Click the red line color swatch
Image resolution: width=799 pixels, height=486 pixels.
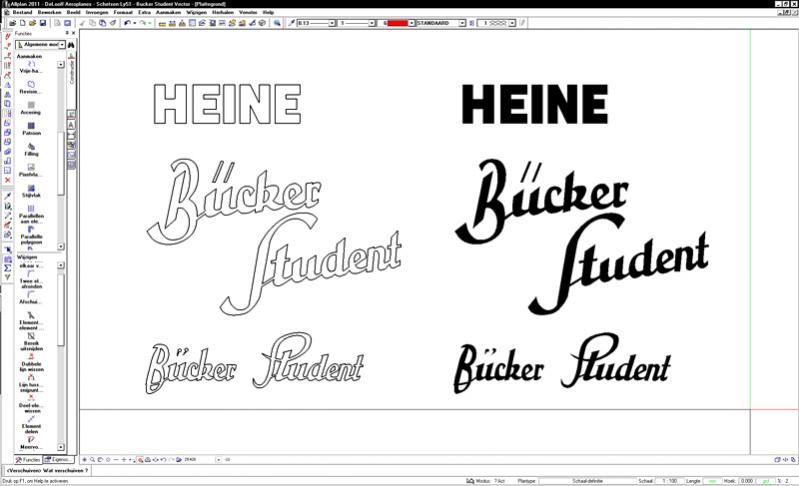point(397,23)
